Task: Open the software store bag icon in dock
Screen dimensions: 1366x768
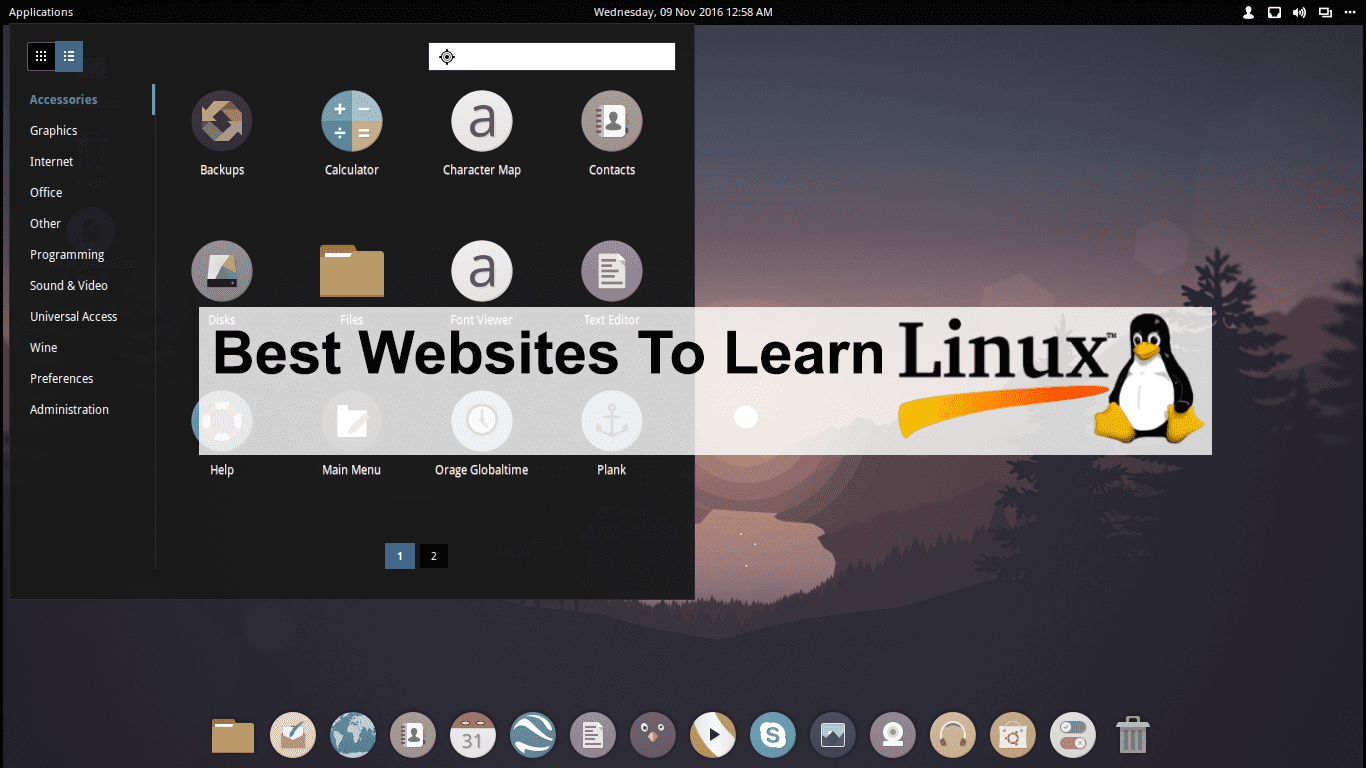Action: (1013, 736)
